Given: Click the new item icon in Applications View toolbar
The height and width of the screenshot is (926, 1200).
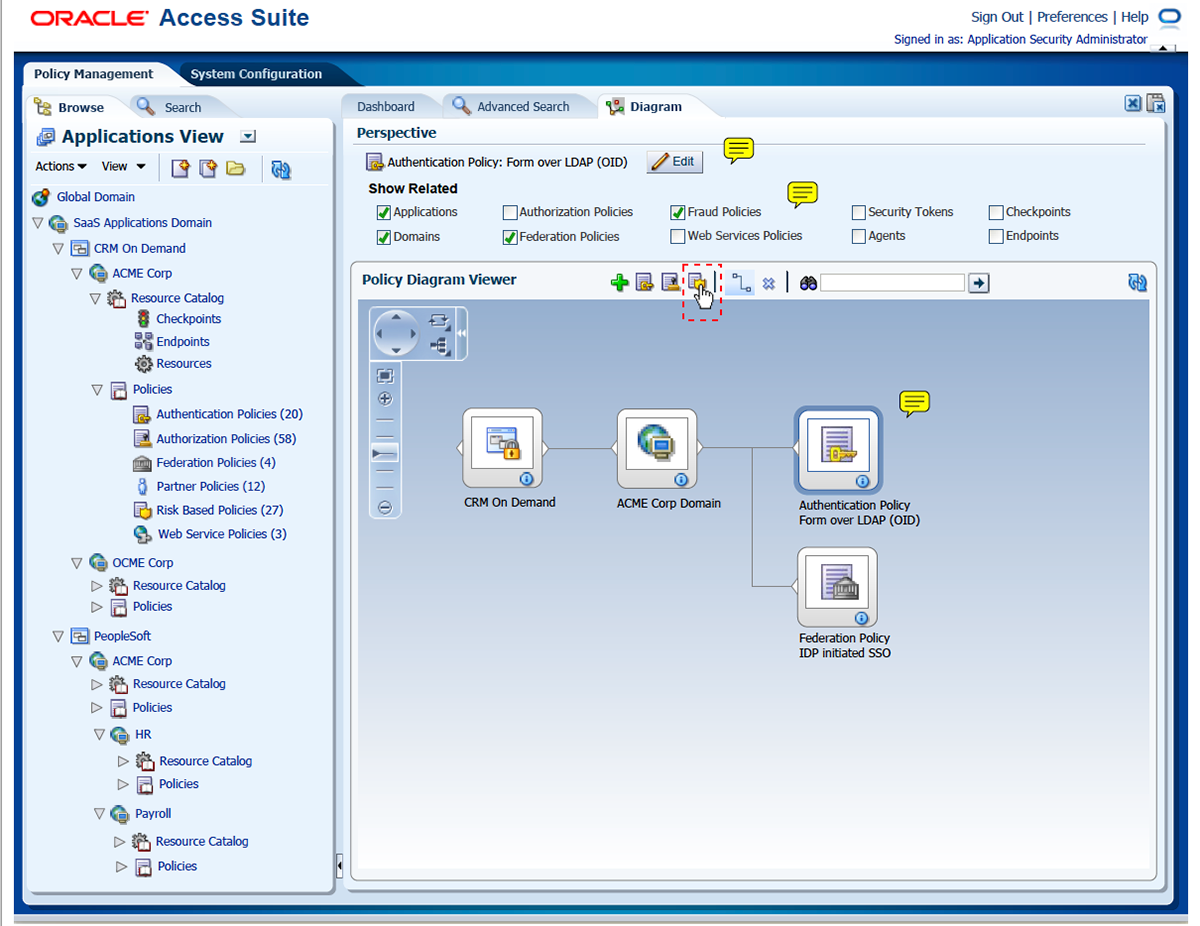Looking at the screenshot, I should coord(180,168).
